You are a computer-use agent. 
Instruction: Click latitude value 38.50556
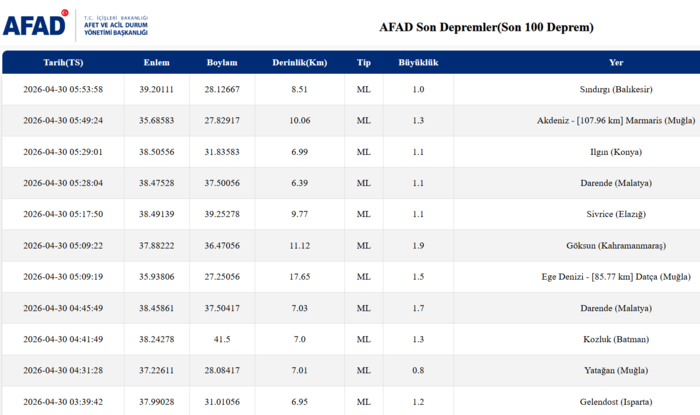pos(156,152)
